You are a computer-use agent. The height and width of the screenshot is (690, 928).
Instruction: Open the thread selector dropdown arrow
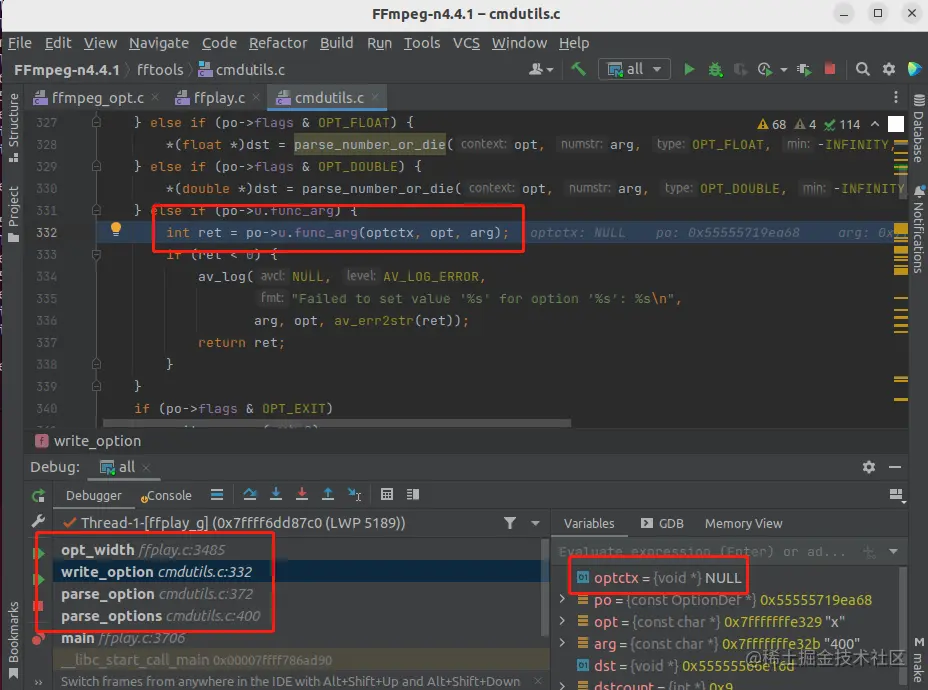536,523
